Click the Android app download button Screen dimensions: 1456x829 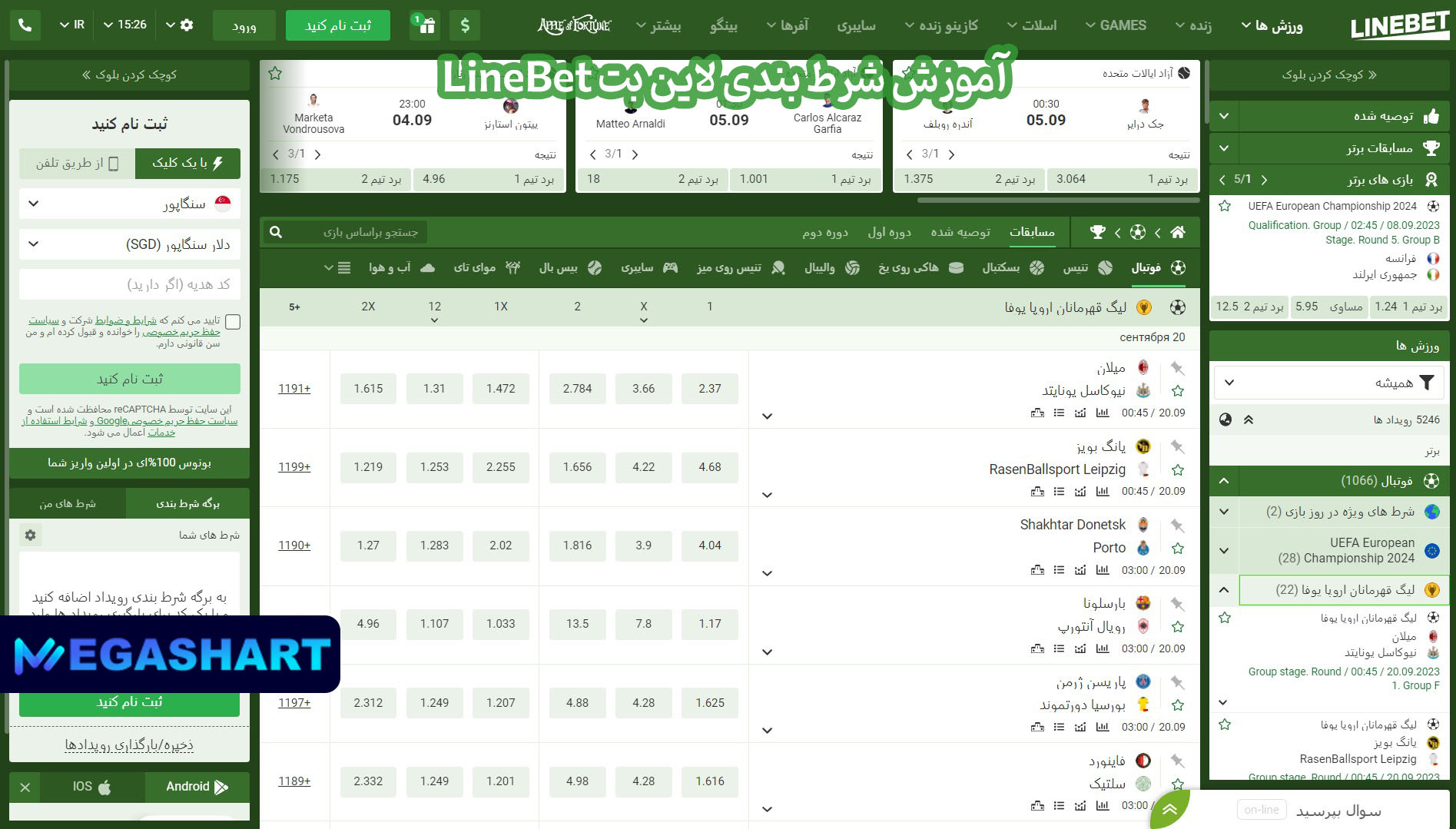click(197, 787)
